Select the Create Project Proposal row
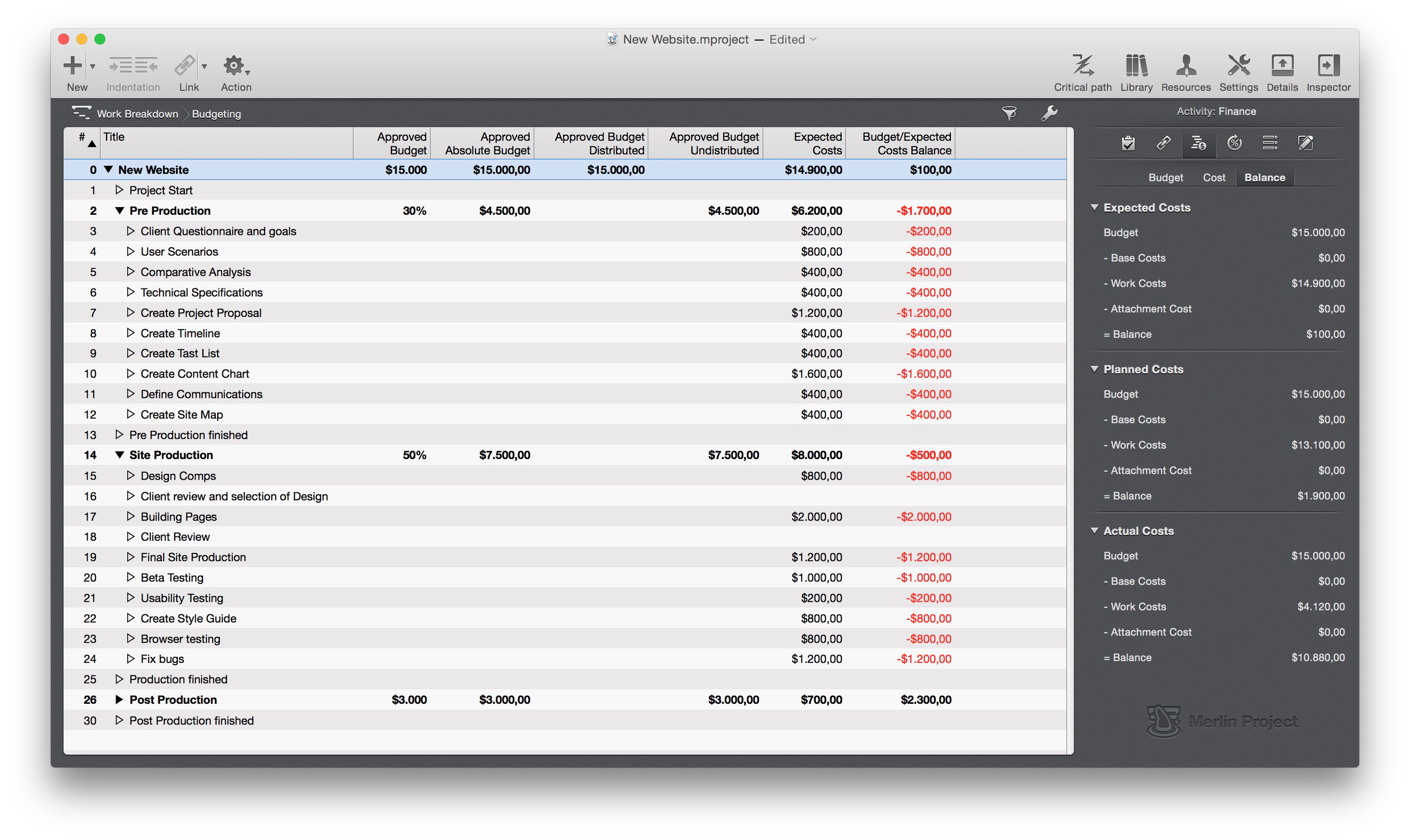 pos(564,312)
